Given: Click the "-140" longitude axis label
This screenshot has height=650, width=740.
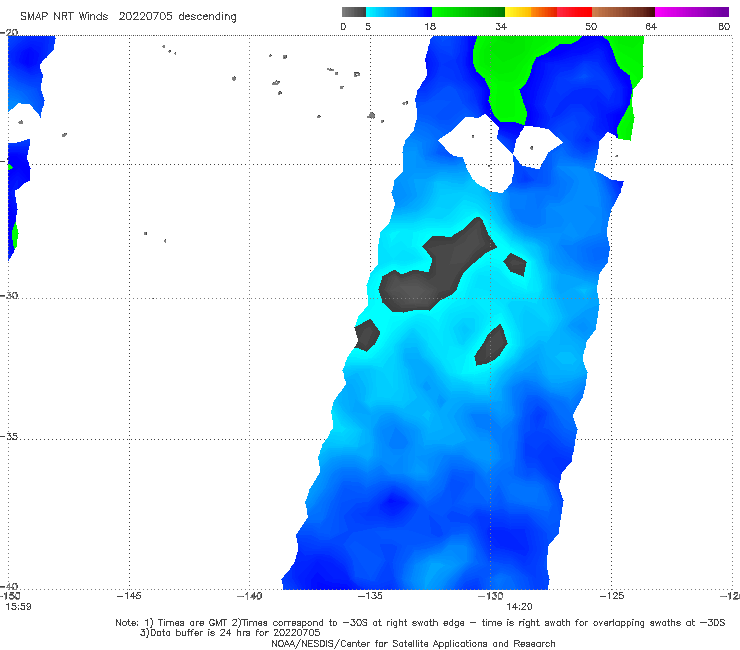Looking at the screenshot, I should click(x=249, y=596).
